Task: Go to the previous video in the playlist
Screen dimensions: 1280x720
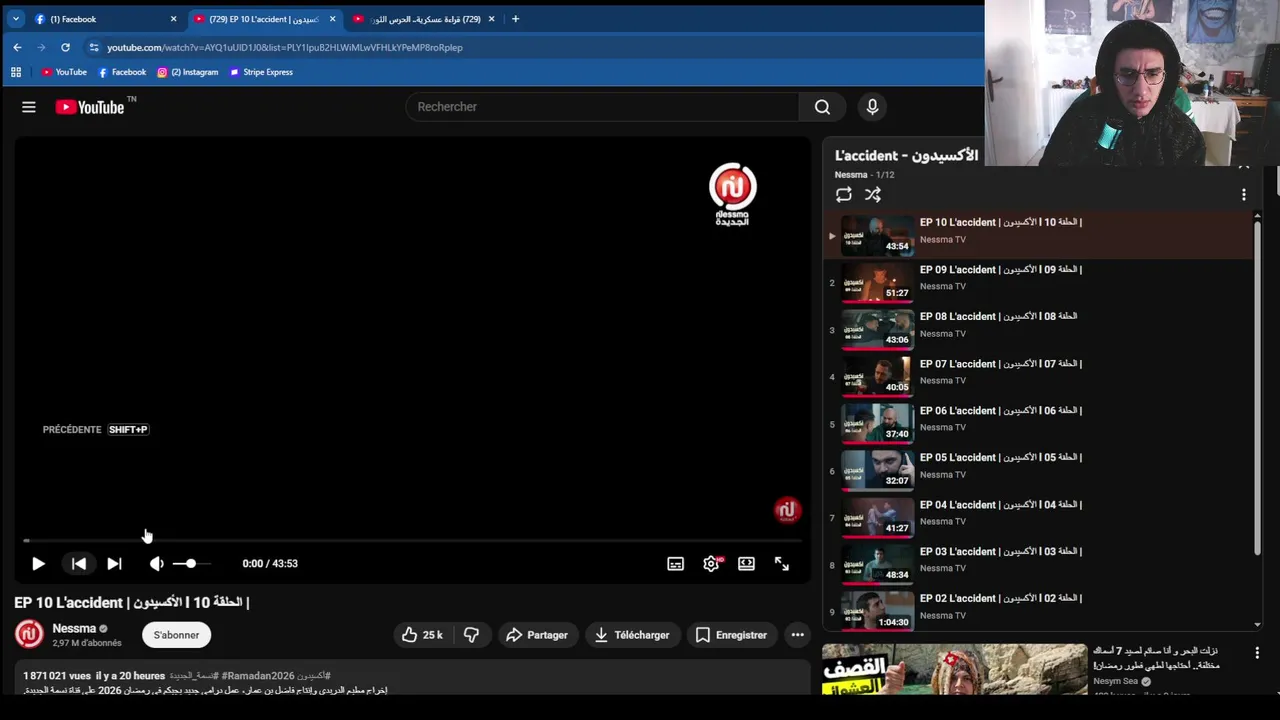Action: (79, 564)
